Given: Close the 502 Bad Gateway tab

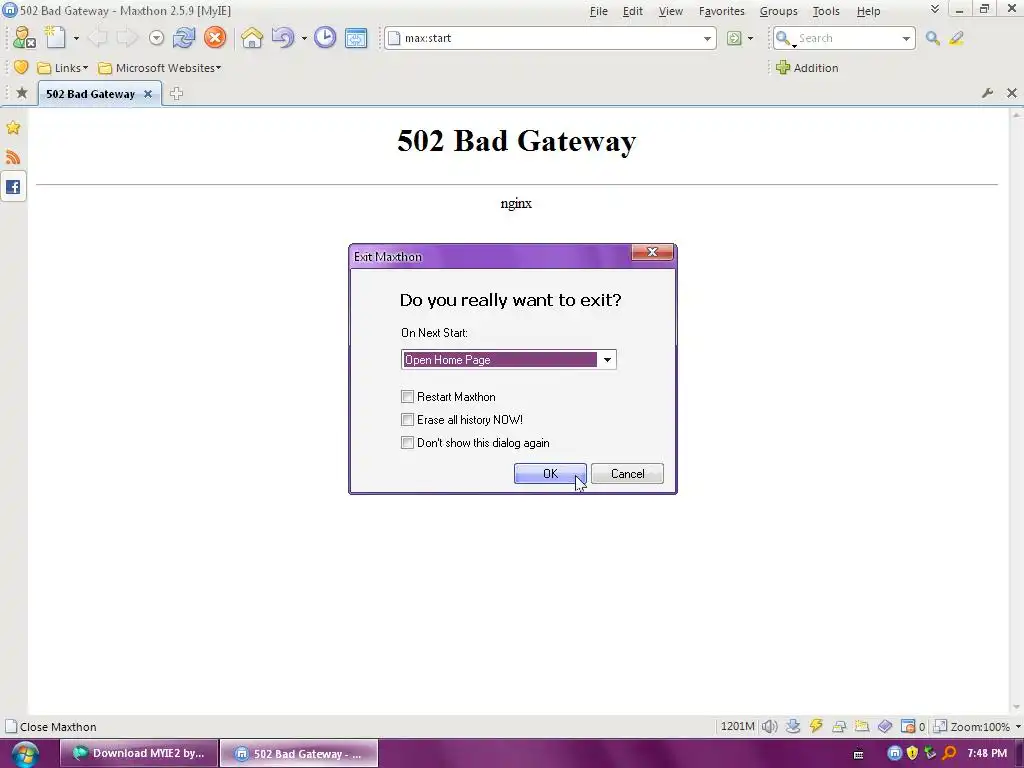Looking at the screenshot, I should click(x=148, y=94).
